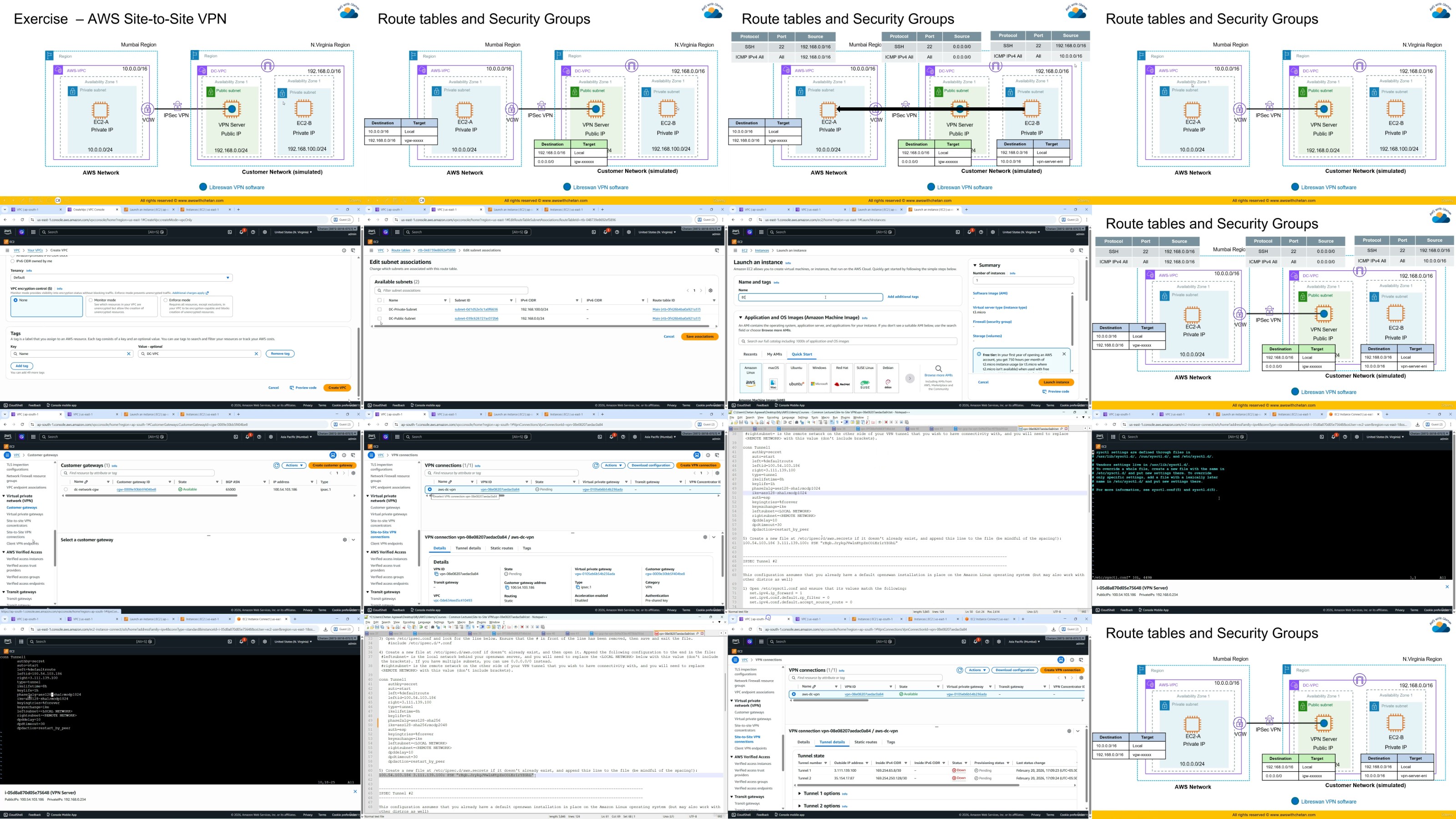
Task: Select Monitor mode encryption control
Action: (91, 300)
